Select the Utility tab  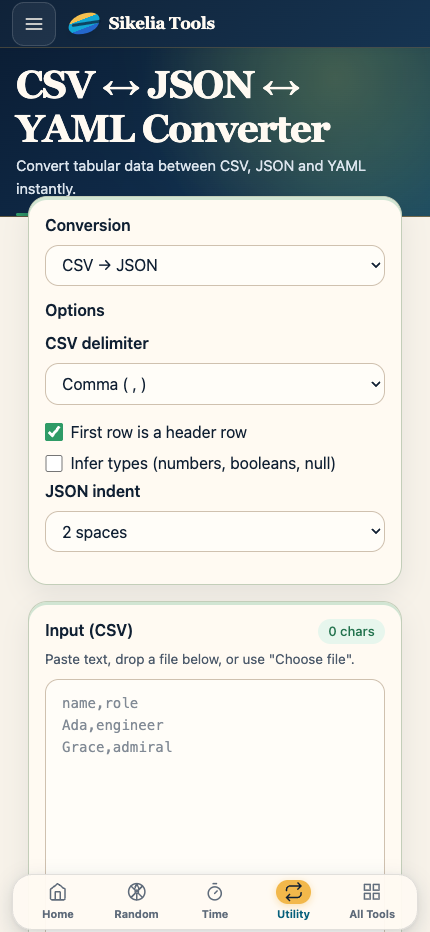click(x=293, y=901)
